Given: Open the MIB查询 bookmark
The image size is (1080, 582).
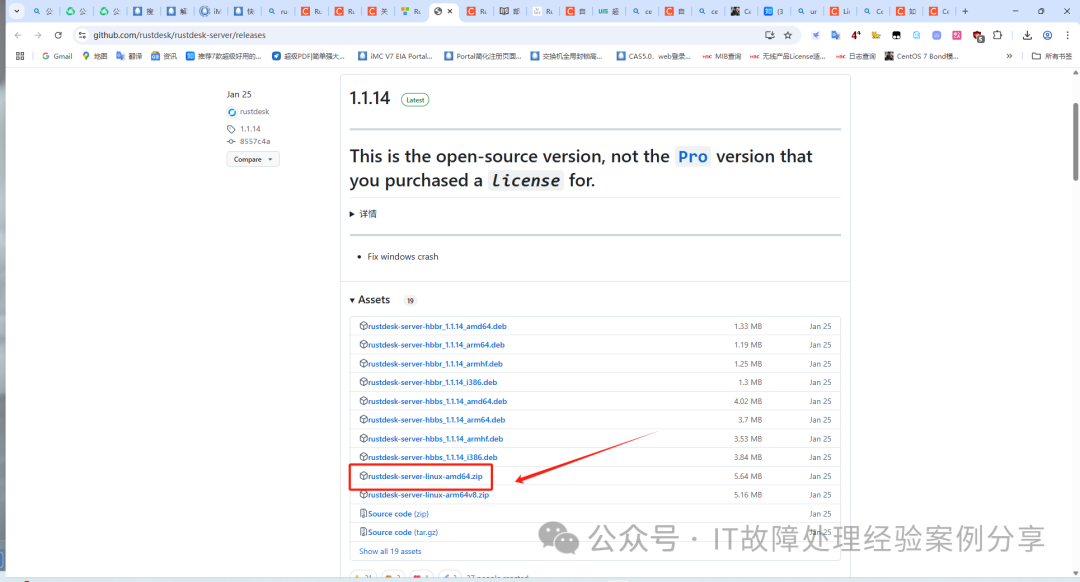Looking at the screenshot, I should (x=722, y=56).
